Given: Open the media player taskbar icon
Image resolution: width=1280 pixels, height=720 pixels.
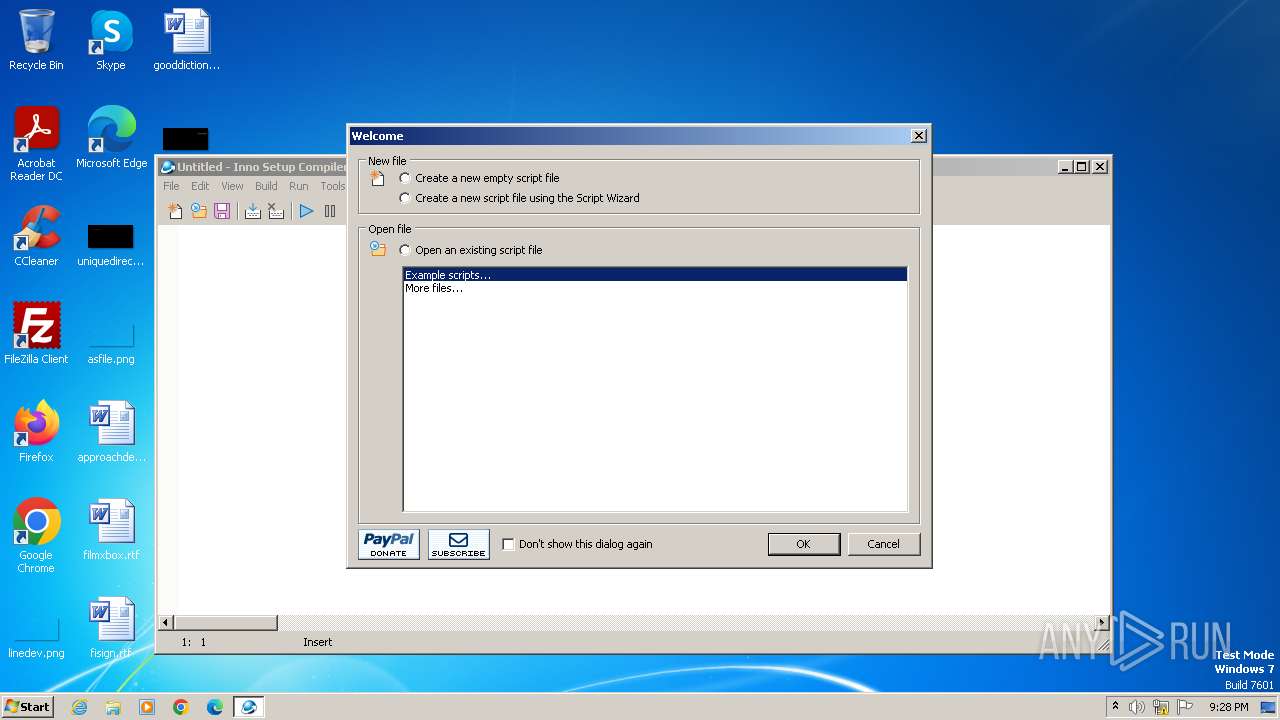Looking at the screenshot, I should pos(147,707).
